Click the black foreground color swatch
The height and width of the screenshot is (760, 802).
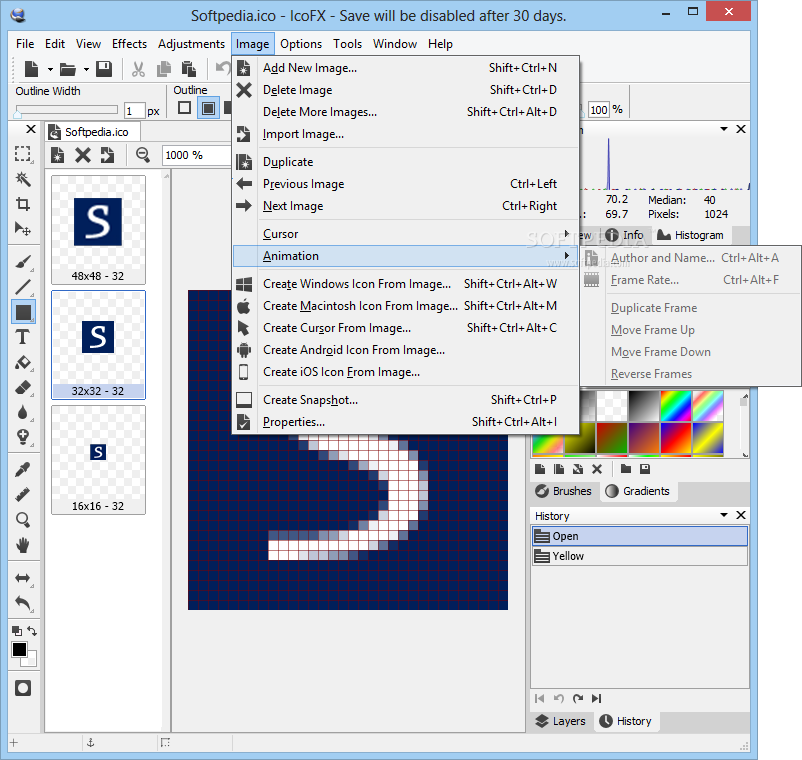(x=19, y=650)
